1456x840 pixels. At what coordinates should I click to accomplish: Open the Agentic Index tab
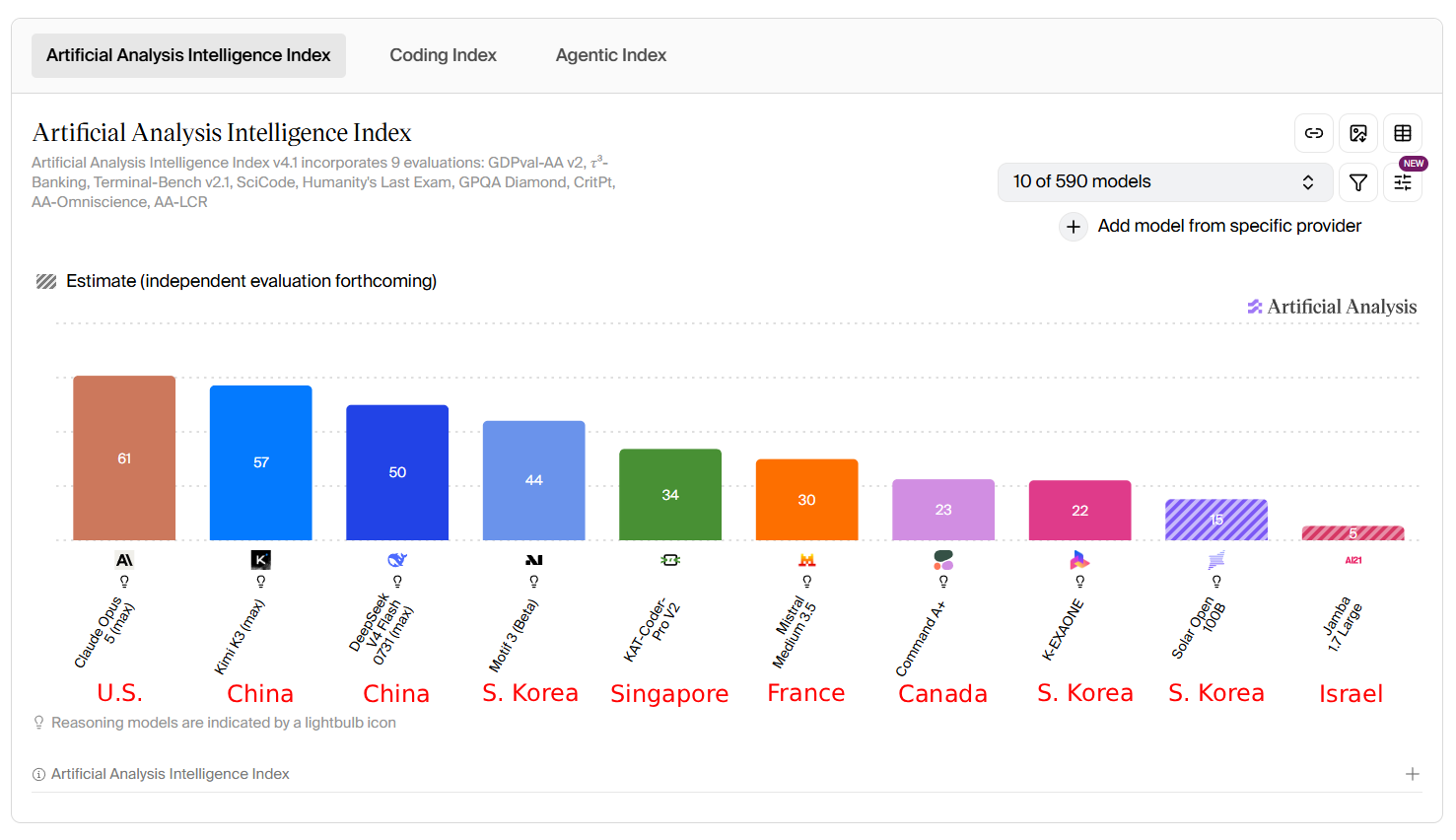(x=611, y=55)
